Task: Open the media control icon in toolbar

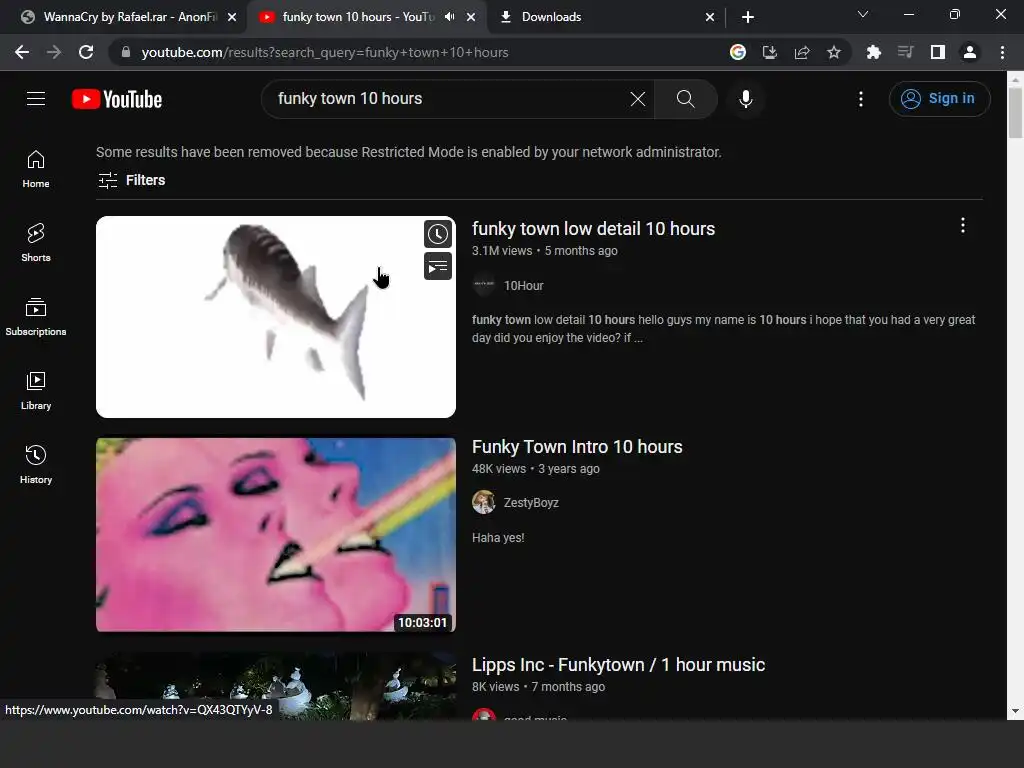Action: point(905,52)
